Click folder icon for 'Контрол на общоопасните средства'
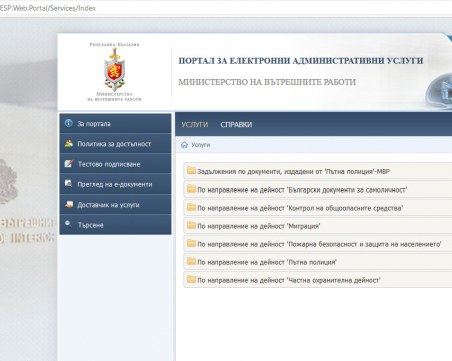 pos(191,207)
